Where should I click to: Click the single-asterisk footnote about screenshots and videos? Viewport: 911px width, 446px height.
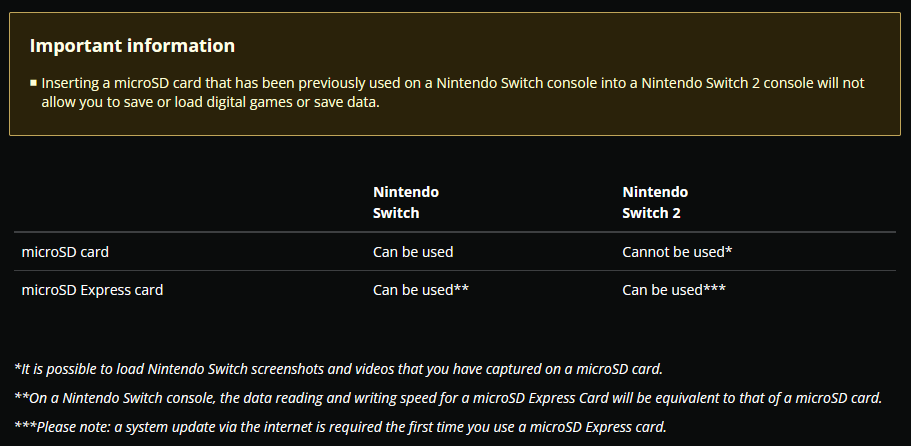coord(339,369)
